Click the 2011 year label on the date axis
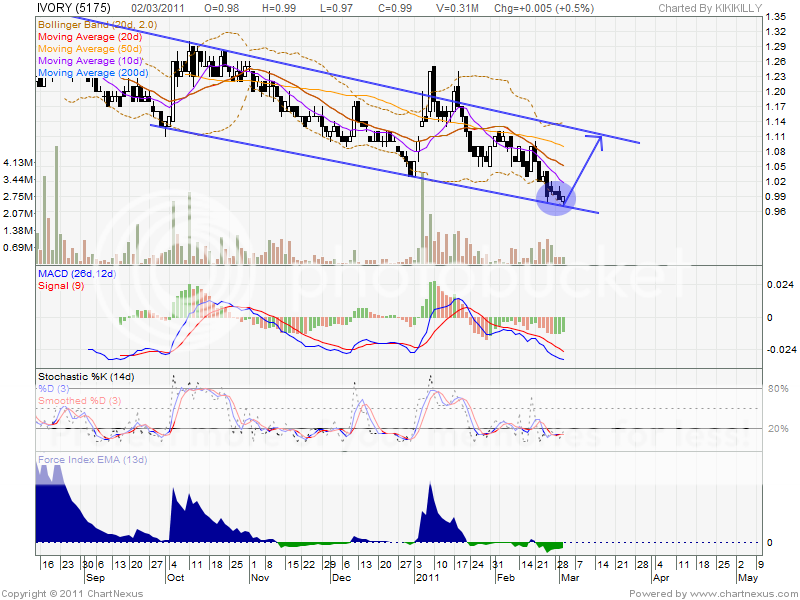800x600 pixels. [x=427, y=578]
